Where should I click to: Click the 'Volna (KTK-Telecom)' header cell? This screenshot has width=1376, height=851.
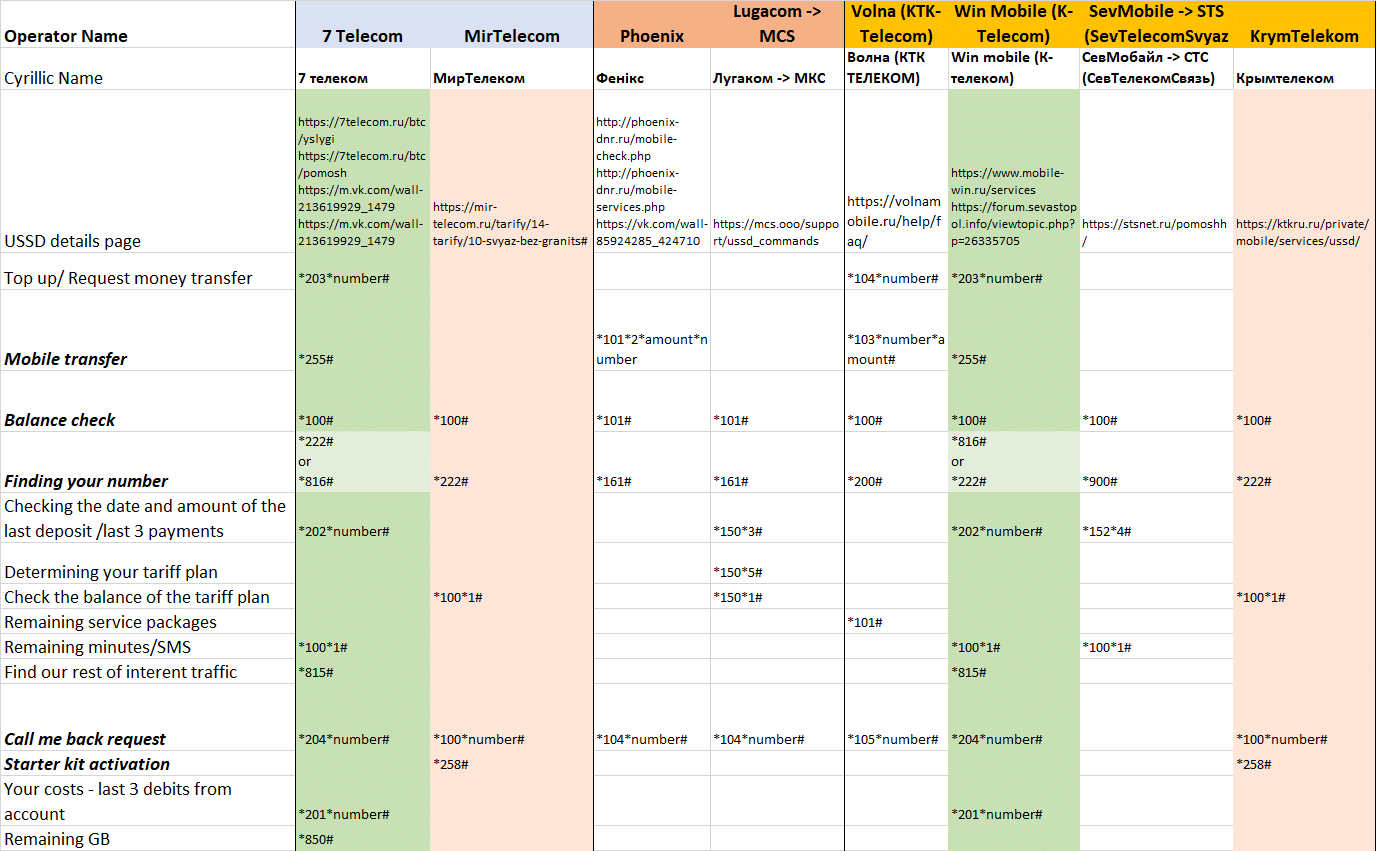[896, 24]
